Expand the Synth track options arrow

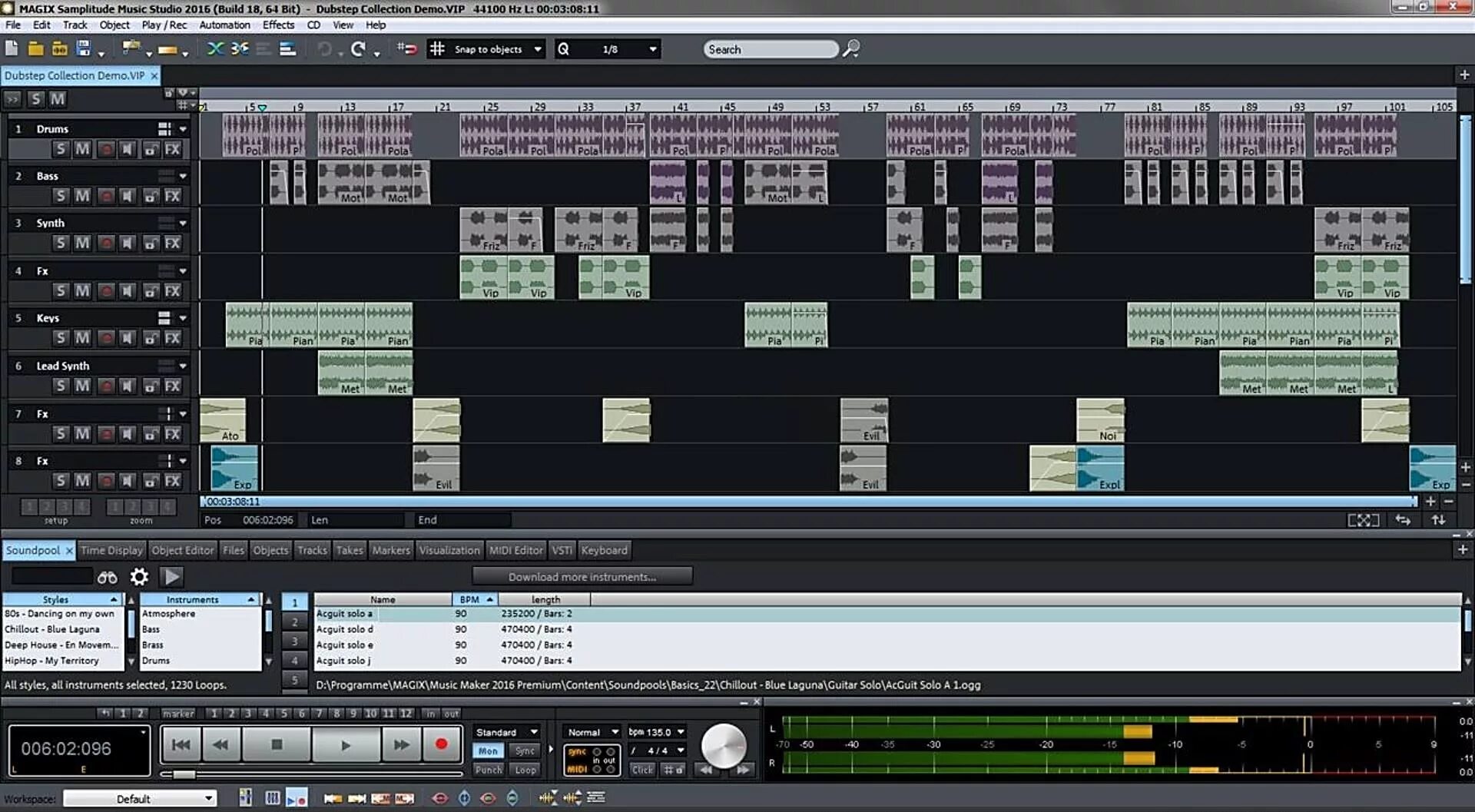click(183, 224)
